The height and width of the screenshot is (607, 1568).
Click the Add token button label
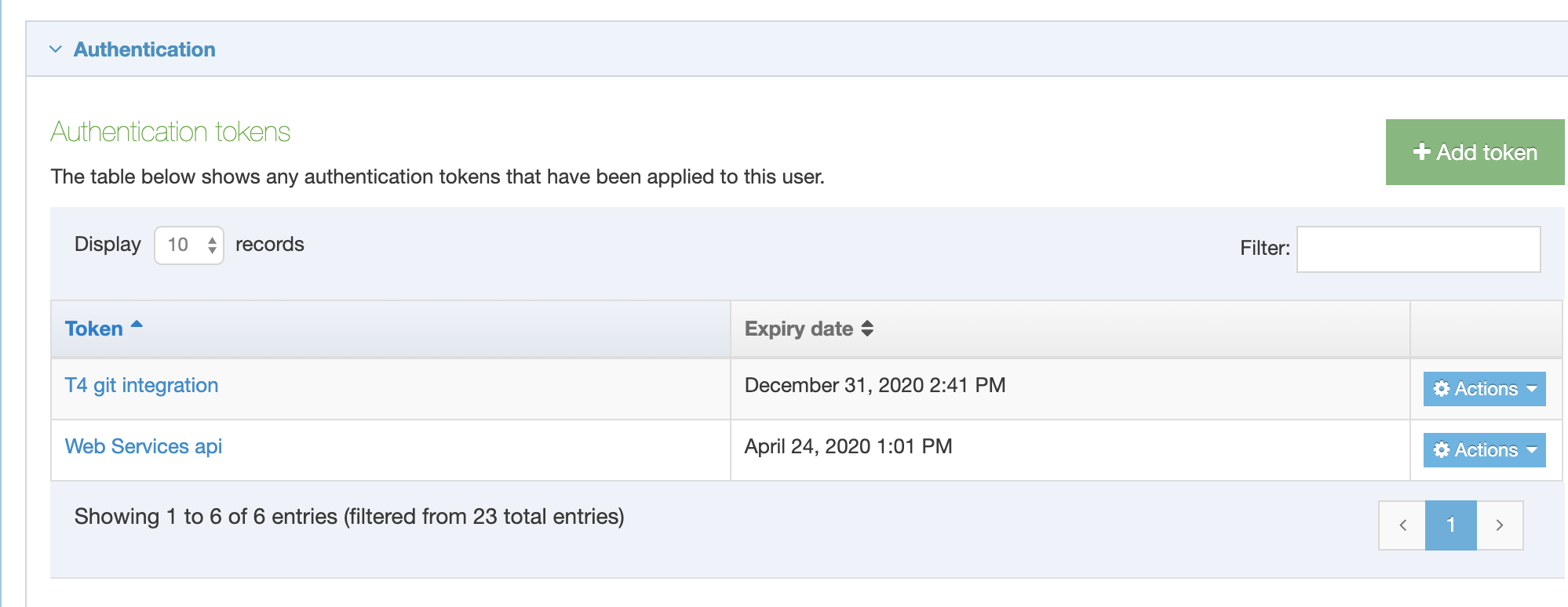tap(1486, 152)
